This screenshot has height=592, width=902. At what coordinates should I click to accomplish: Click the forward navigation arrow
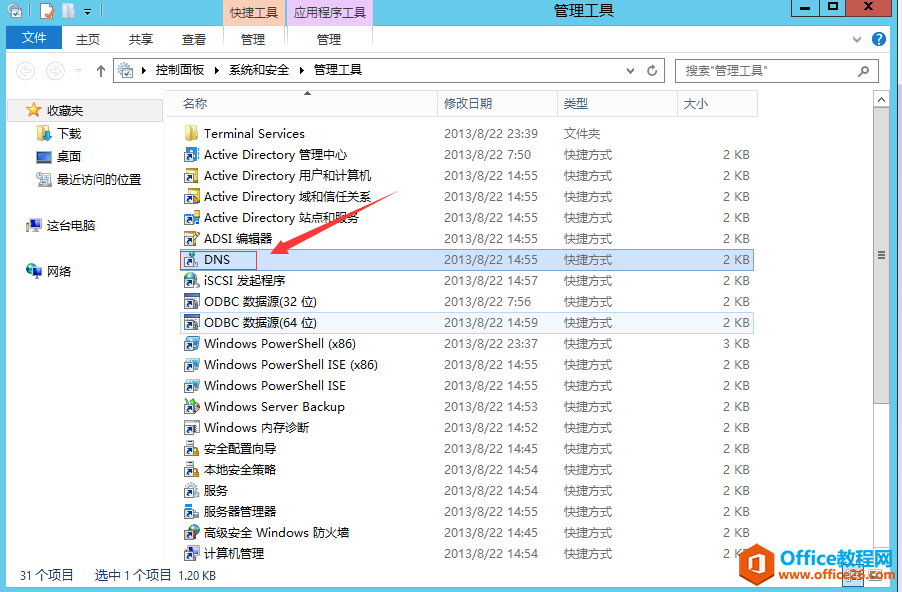click(x=55, y=71)
